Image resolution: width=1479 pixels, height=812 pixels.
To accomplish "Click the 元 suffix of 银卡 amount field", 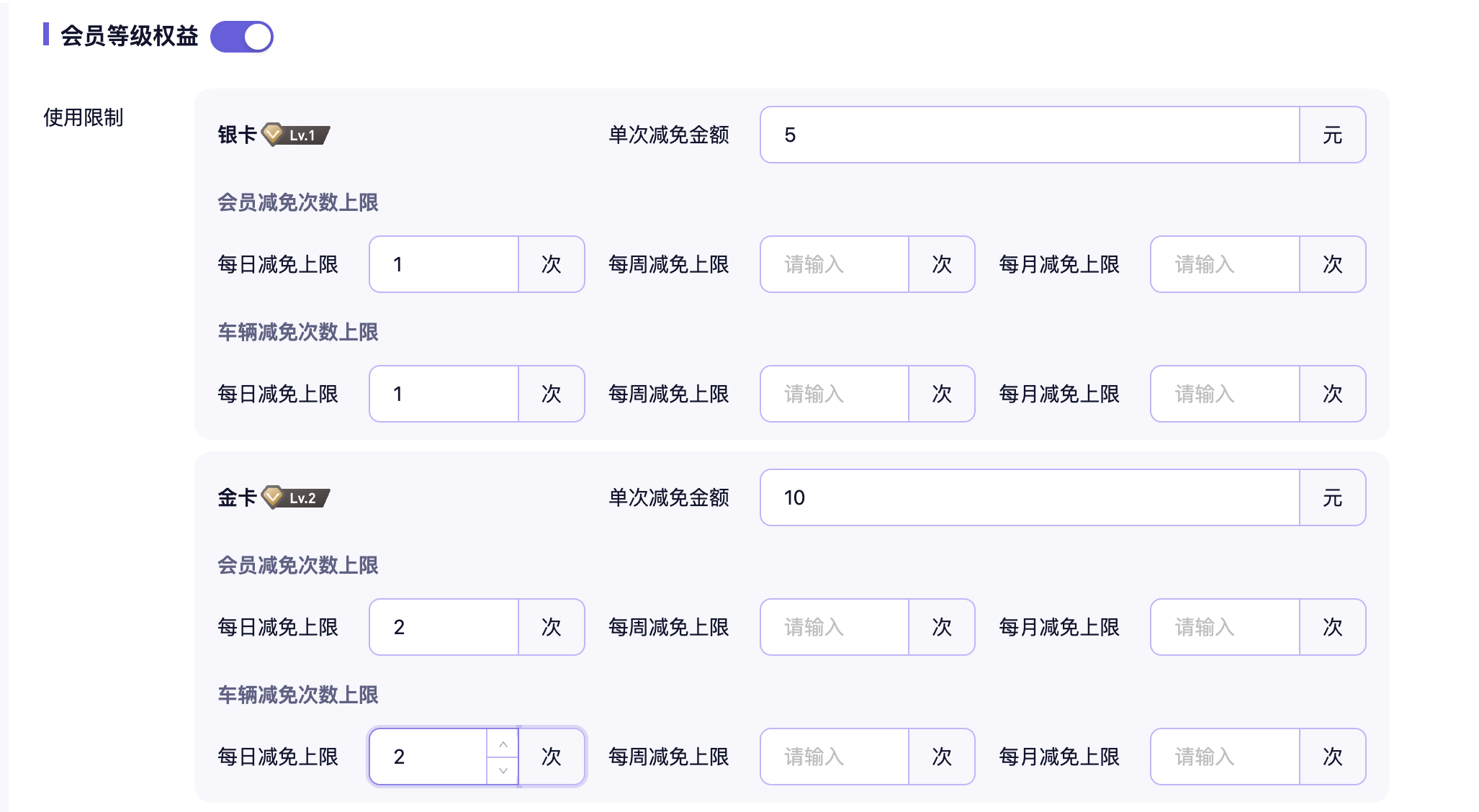I will (1332, 135).
